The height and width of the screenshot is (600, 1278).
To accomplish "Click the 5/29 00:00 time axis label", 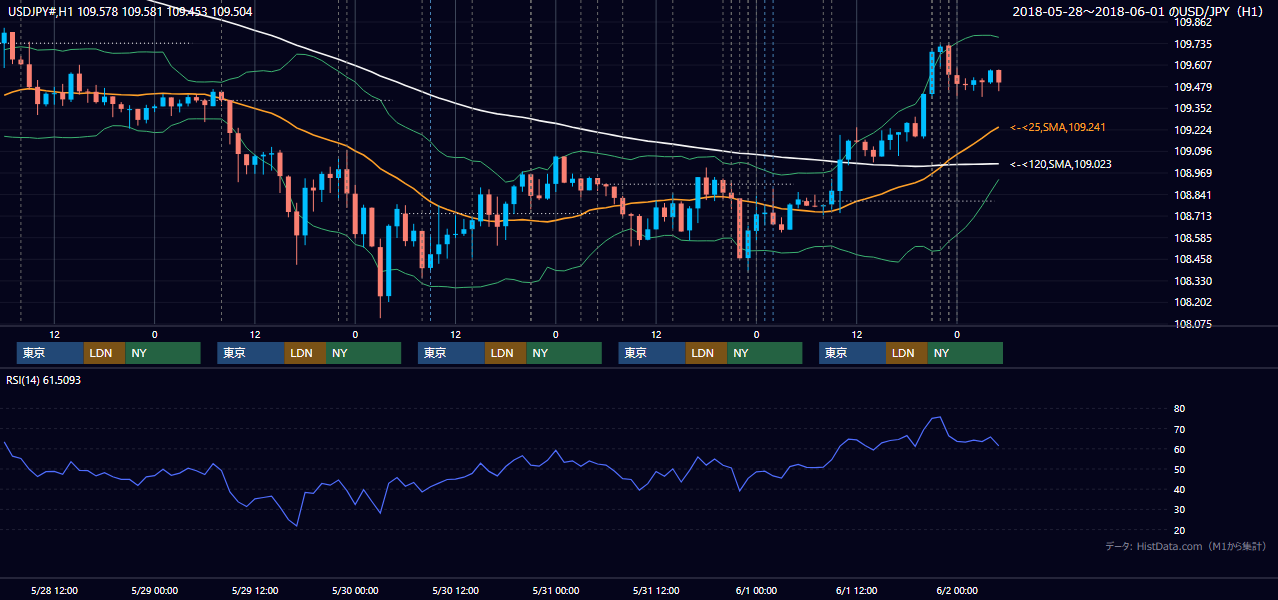I will pyautogui.click(x=155, y=590).
